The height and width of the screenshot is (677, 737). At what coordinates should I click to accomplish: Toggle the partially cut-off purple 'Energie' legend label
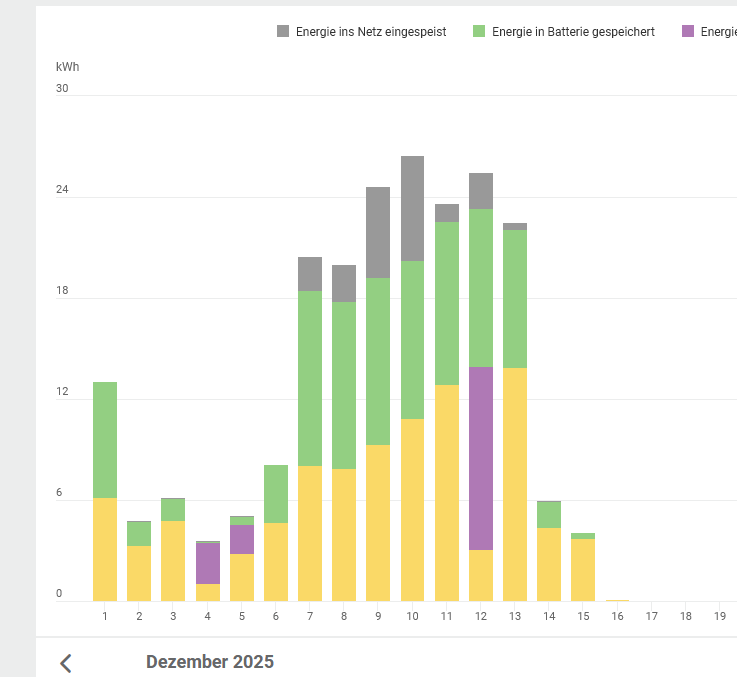718,32
